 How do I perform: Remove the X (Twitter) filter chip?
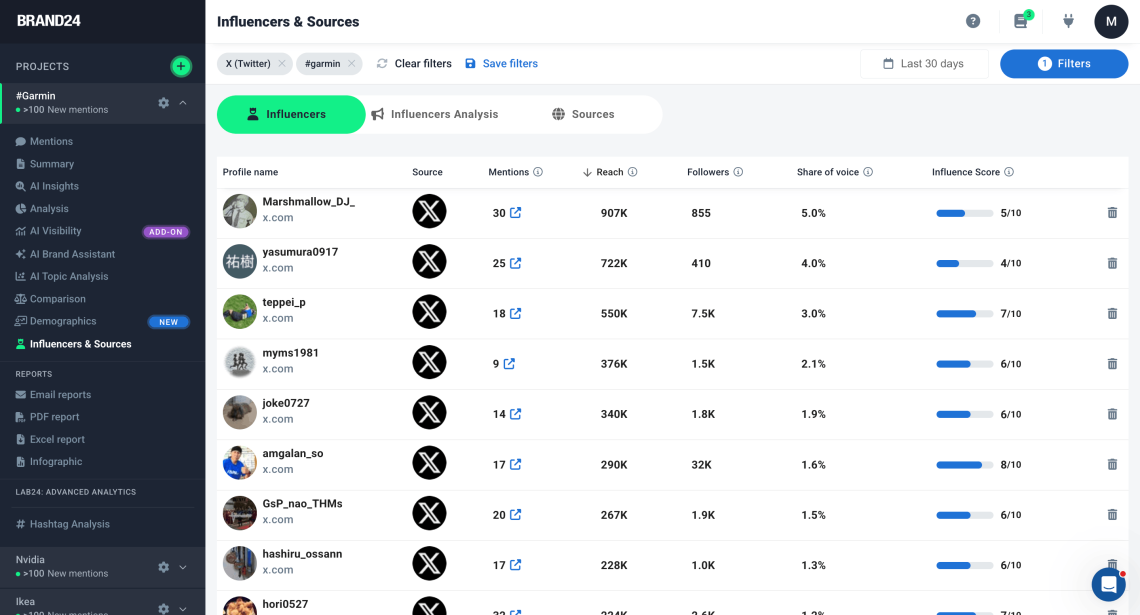[282, 64]
